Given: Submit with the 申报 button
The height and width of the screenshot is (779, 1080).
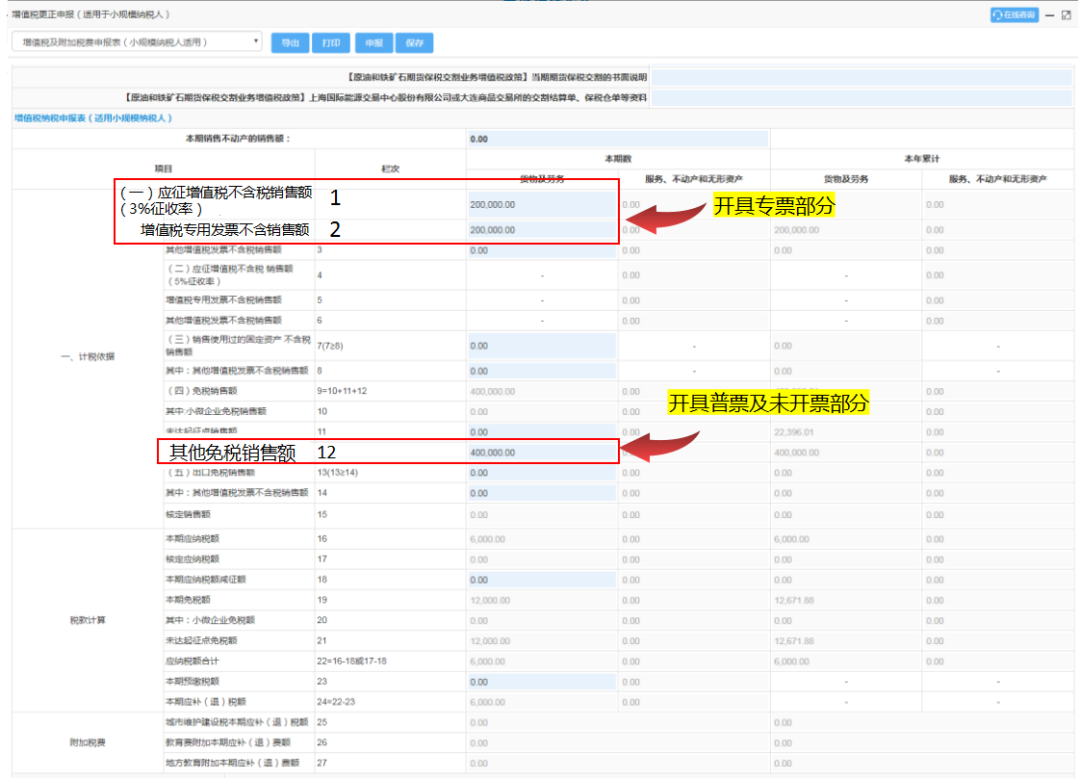Looking at the screenshot, I should pos(373,43).
